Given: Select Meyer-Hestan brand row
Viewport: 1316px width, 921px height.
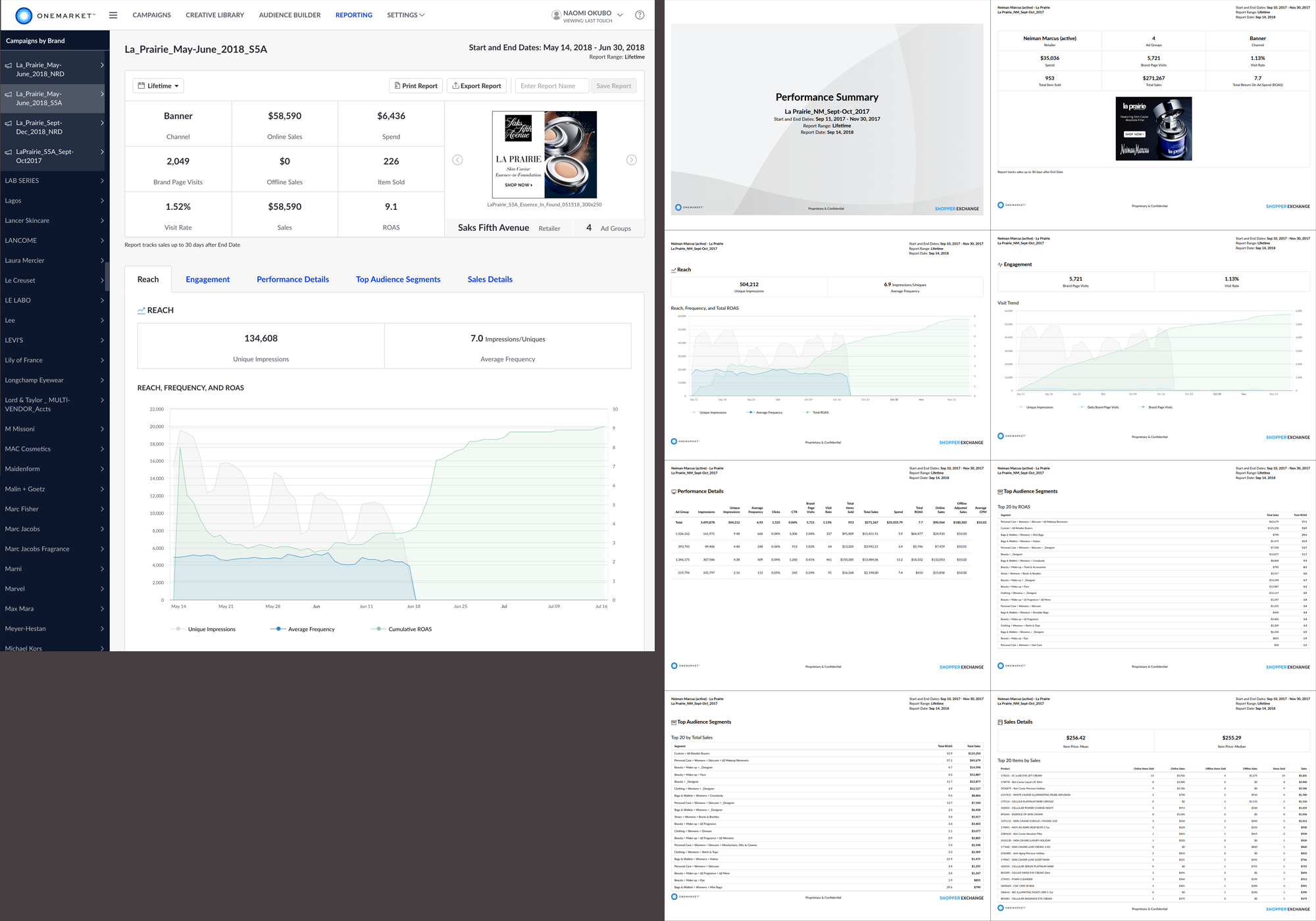Looking at the screenshot, I should 55,629.
